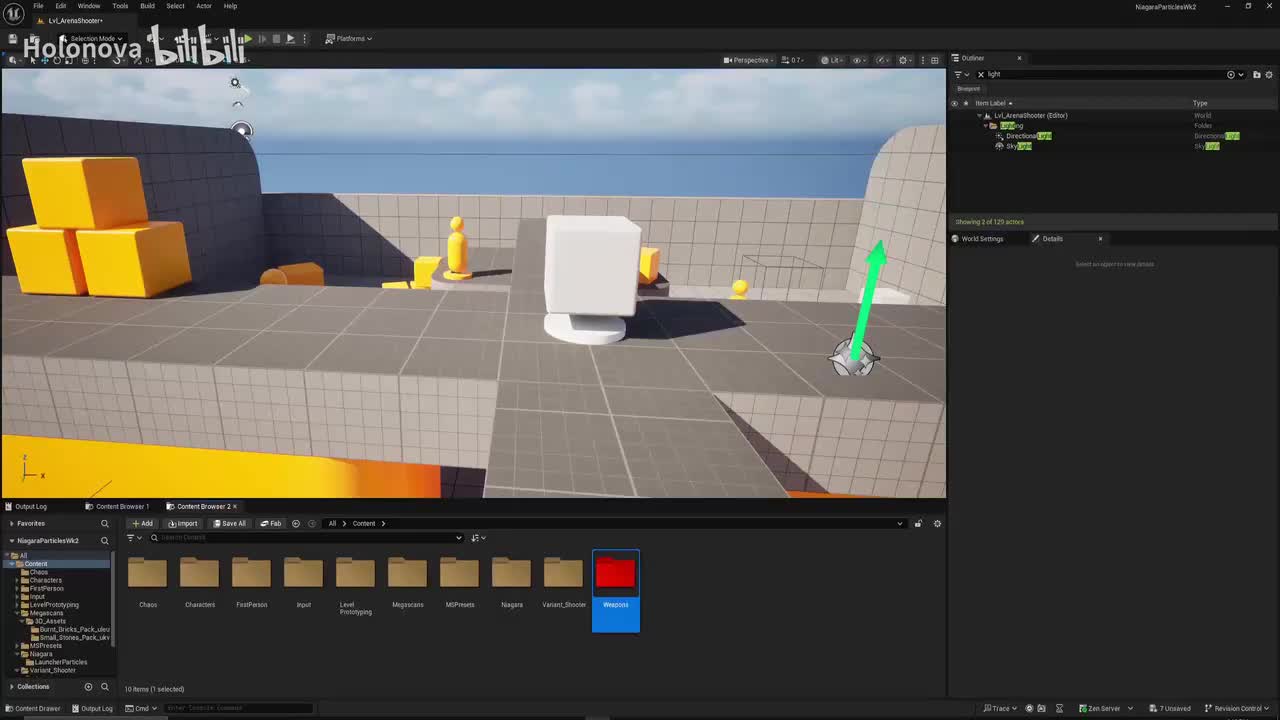This screenshot has height=720, width=1280.
Task: Click the Import button
Action: coord(183,523)
